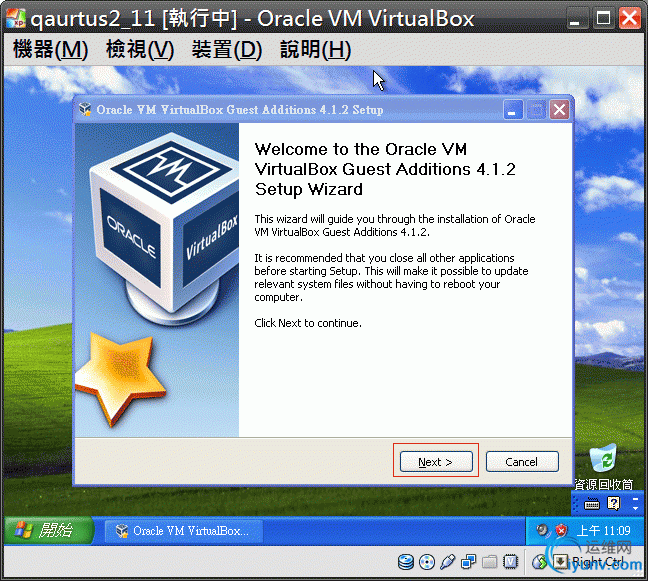Viewport: 648px width, 581px height.
Task: Click Cancel in the Guest Additions setup
Action: coord(522,461)
